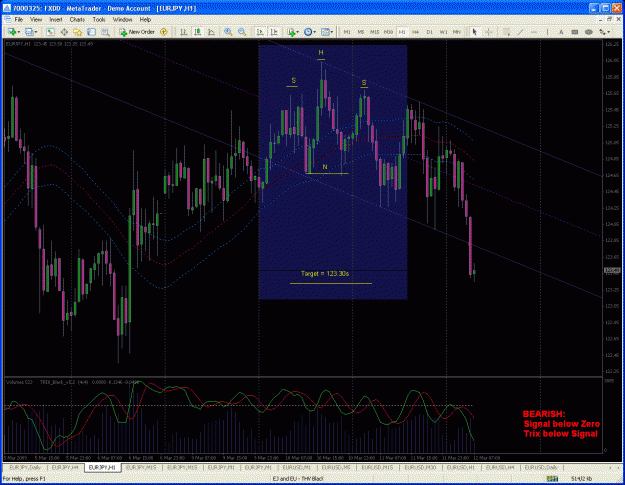Screen dimensions: 625x485
Task: Zoom out of the chart
Action: (242, 32)
